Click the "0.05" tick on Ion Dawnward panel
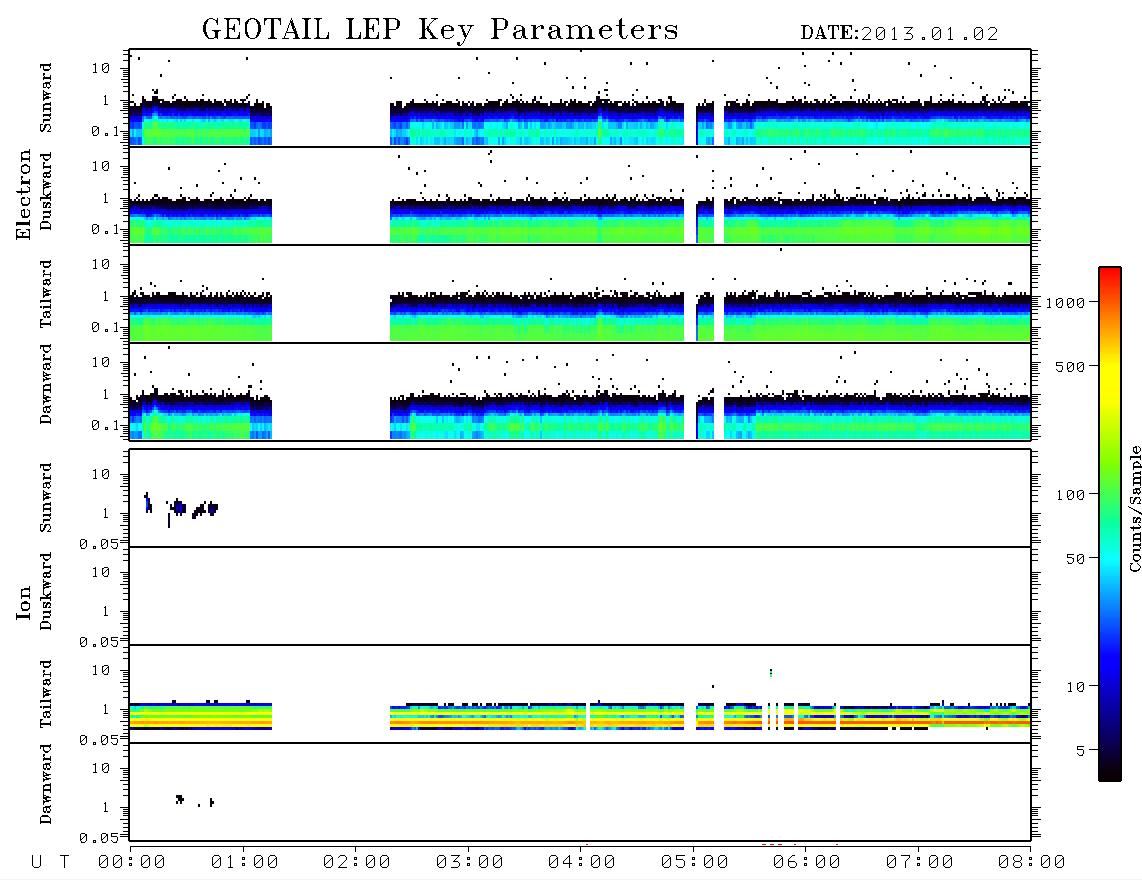Viewport: 1142px width, 880px height. point(98,838)
